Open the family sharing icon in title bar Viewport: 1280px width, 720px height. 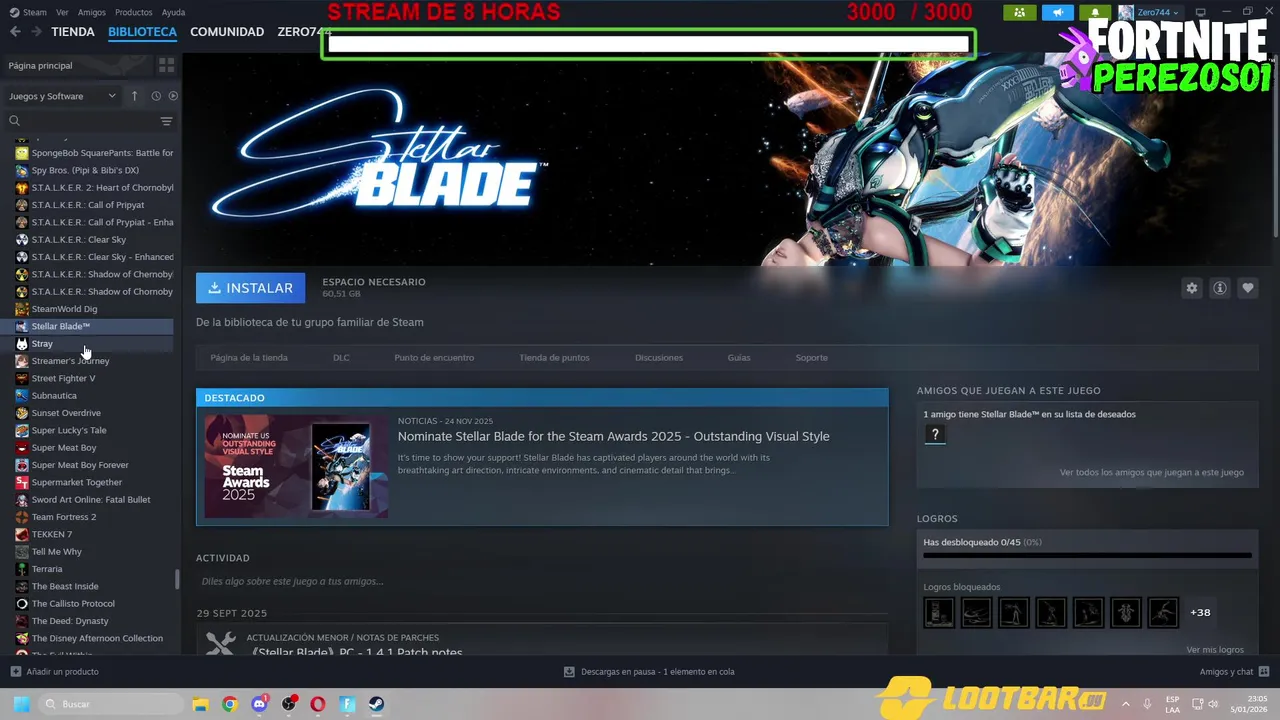coord(1019,12)
